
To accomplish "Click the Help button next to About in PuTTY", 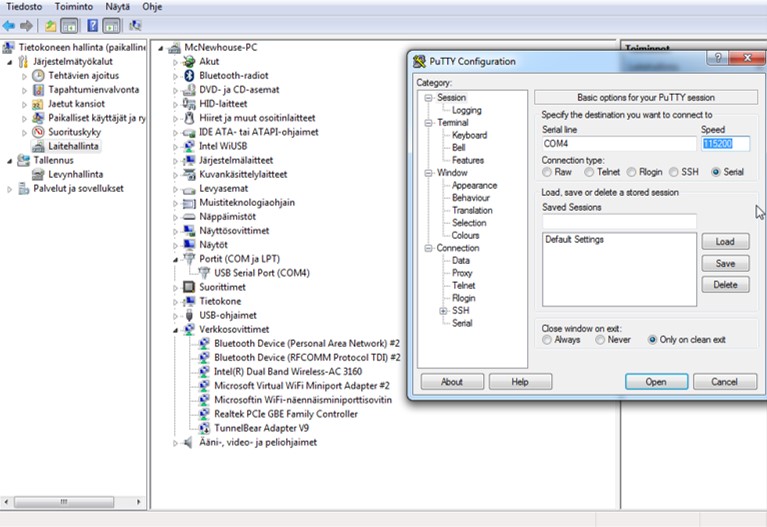I will [x=520, y=382].
